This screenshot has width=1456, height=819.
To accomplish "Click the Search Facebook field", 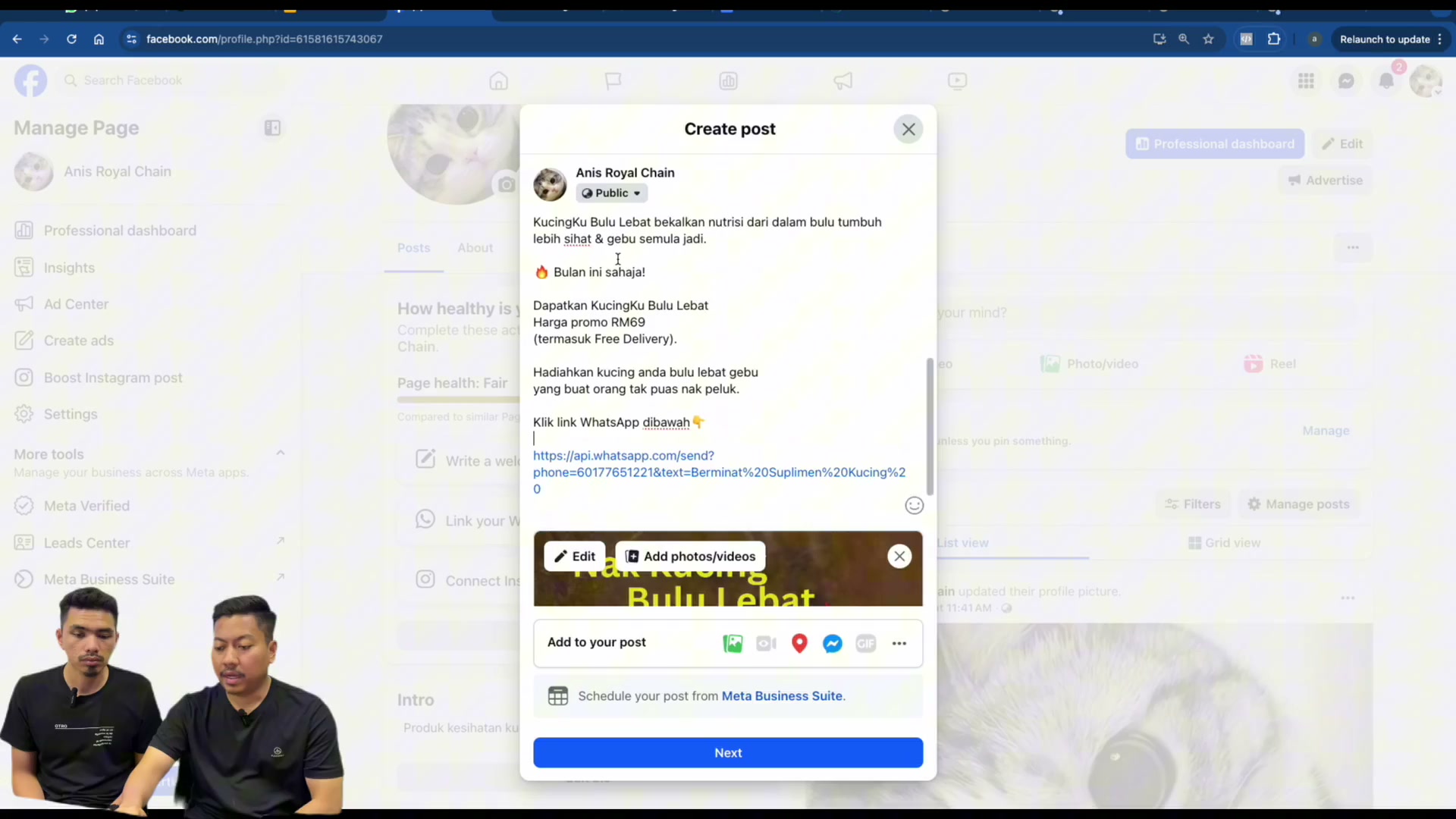I will point(171,80).
